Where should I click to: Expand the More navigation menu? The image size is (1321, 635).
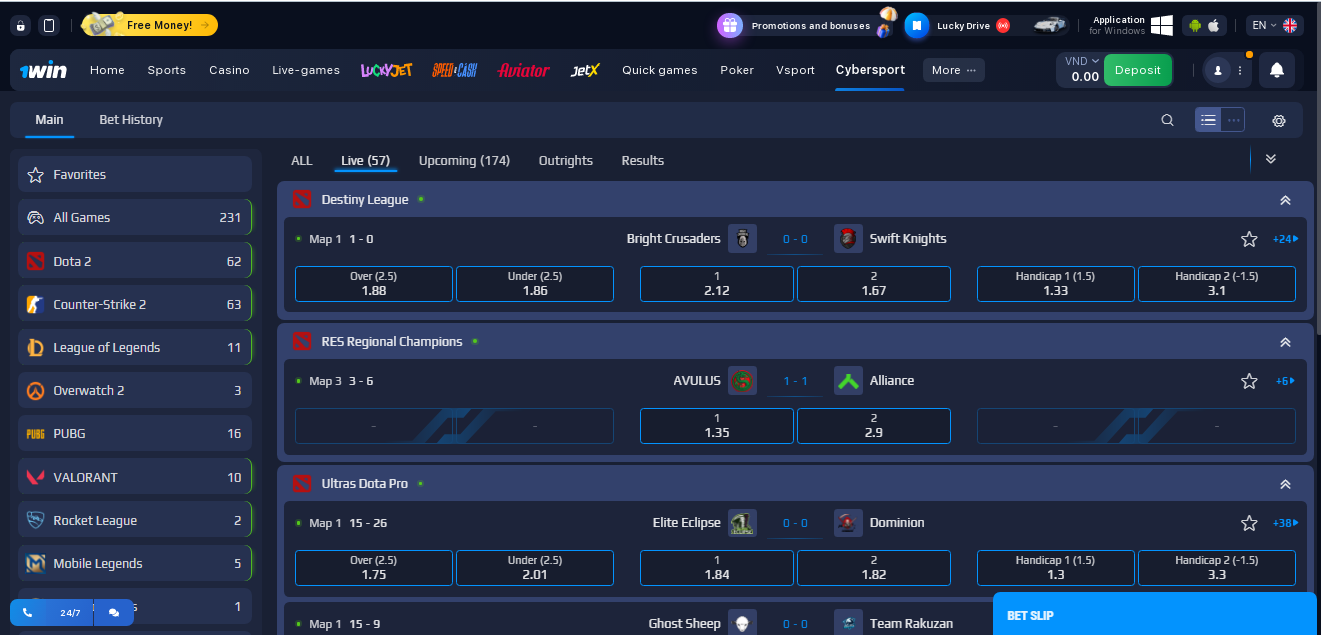pyautogui.click(x=953, y=70)
